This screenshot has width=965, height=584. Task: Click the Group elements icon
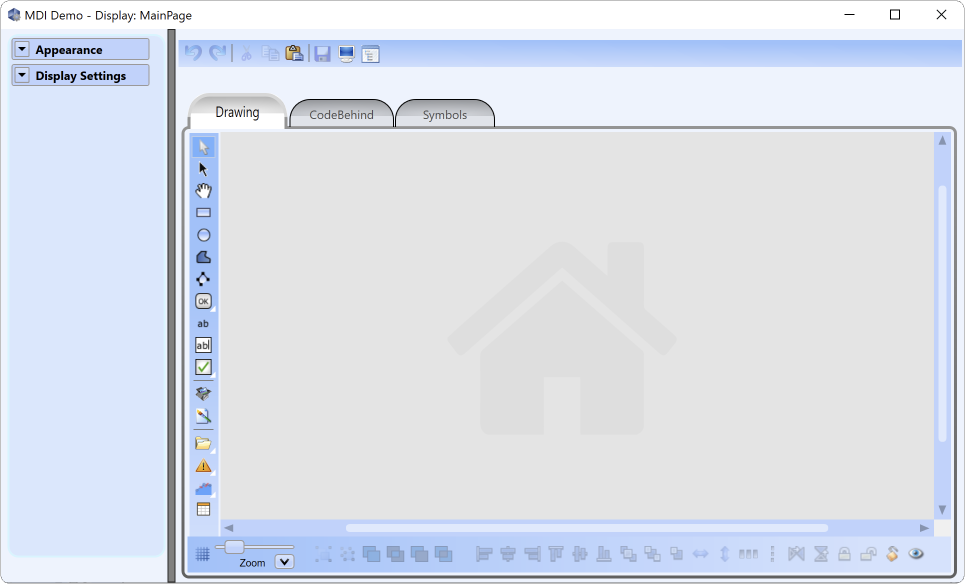[x=323, y=554]
